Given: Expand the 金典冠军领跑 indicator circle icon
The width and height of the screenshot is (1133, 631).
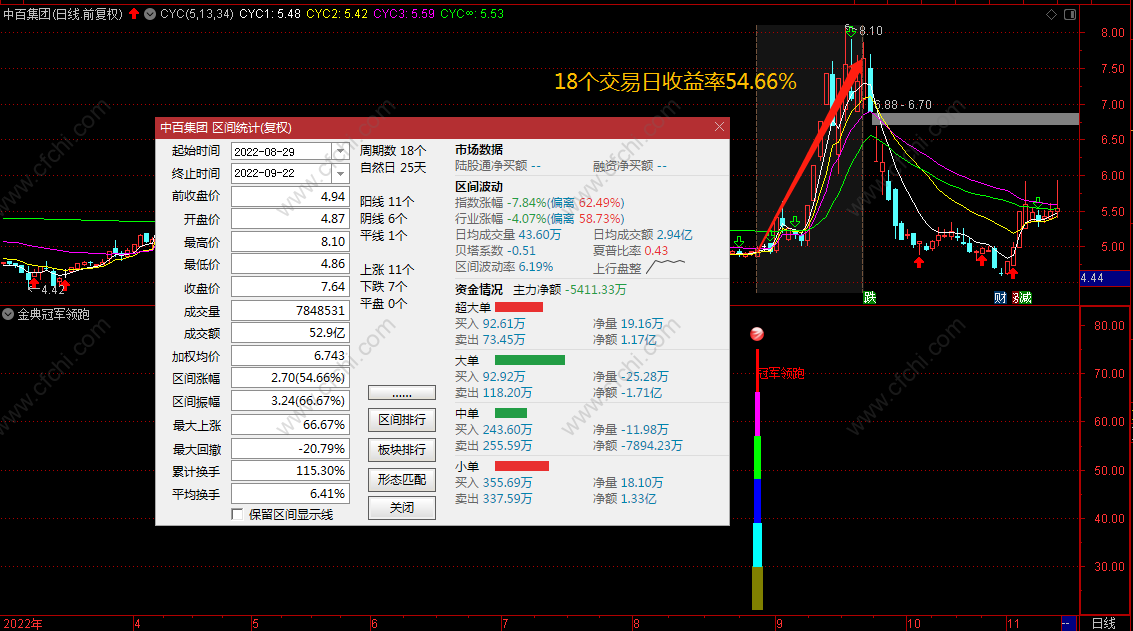Looking at the screenshot, I should [8, 314].
